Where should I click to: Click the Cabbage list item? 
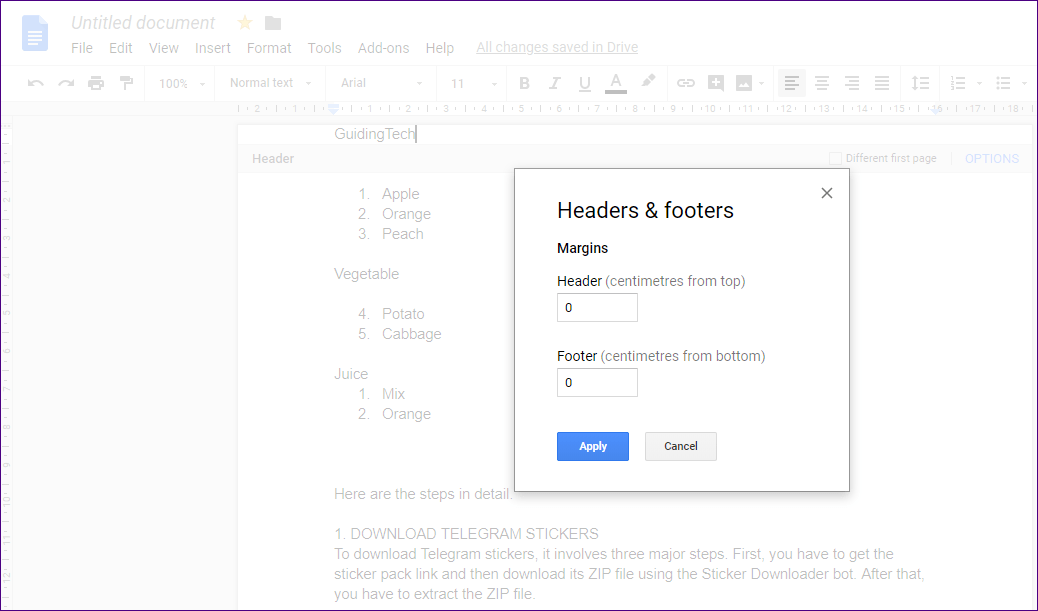(x=411, y=334)
